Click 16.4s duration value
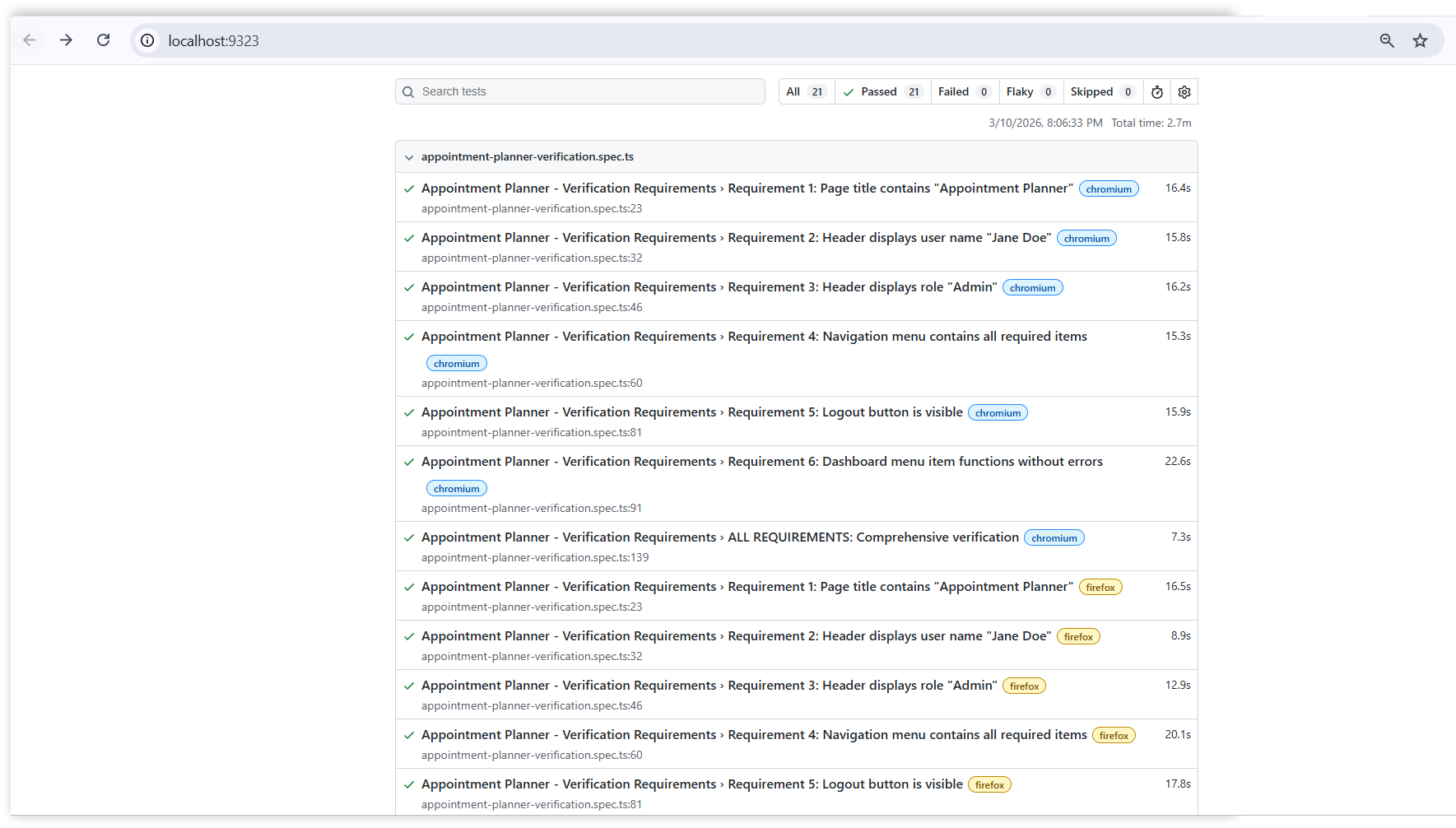Image resolution: width=1456 pixels, height=828 pixels. click(x=1178, y=188)
